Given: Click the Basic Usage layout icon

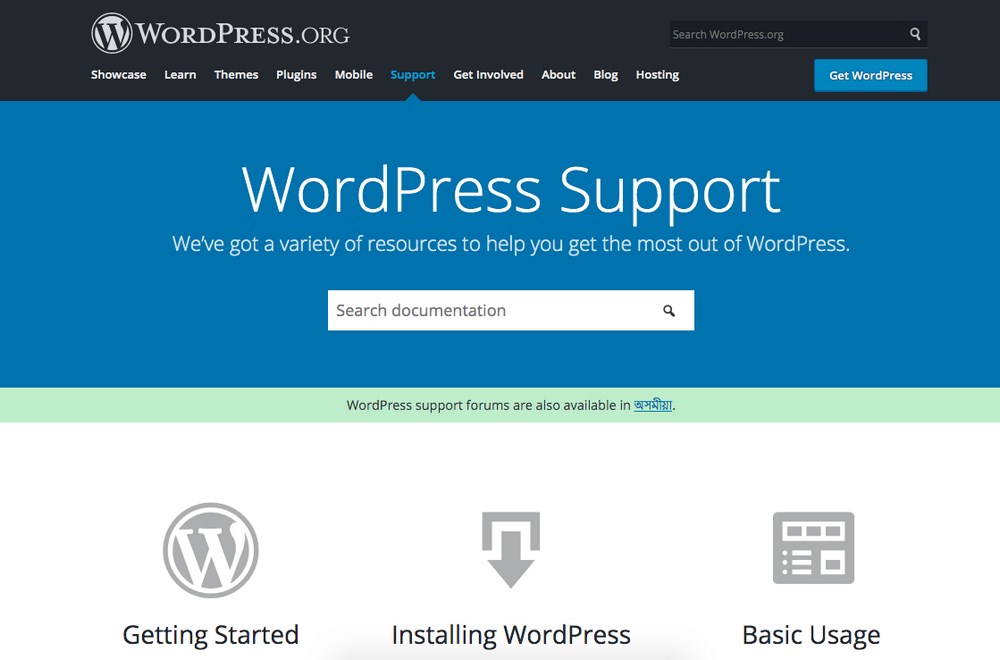Looking at the screenshot, I should click(813, 548).
